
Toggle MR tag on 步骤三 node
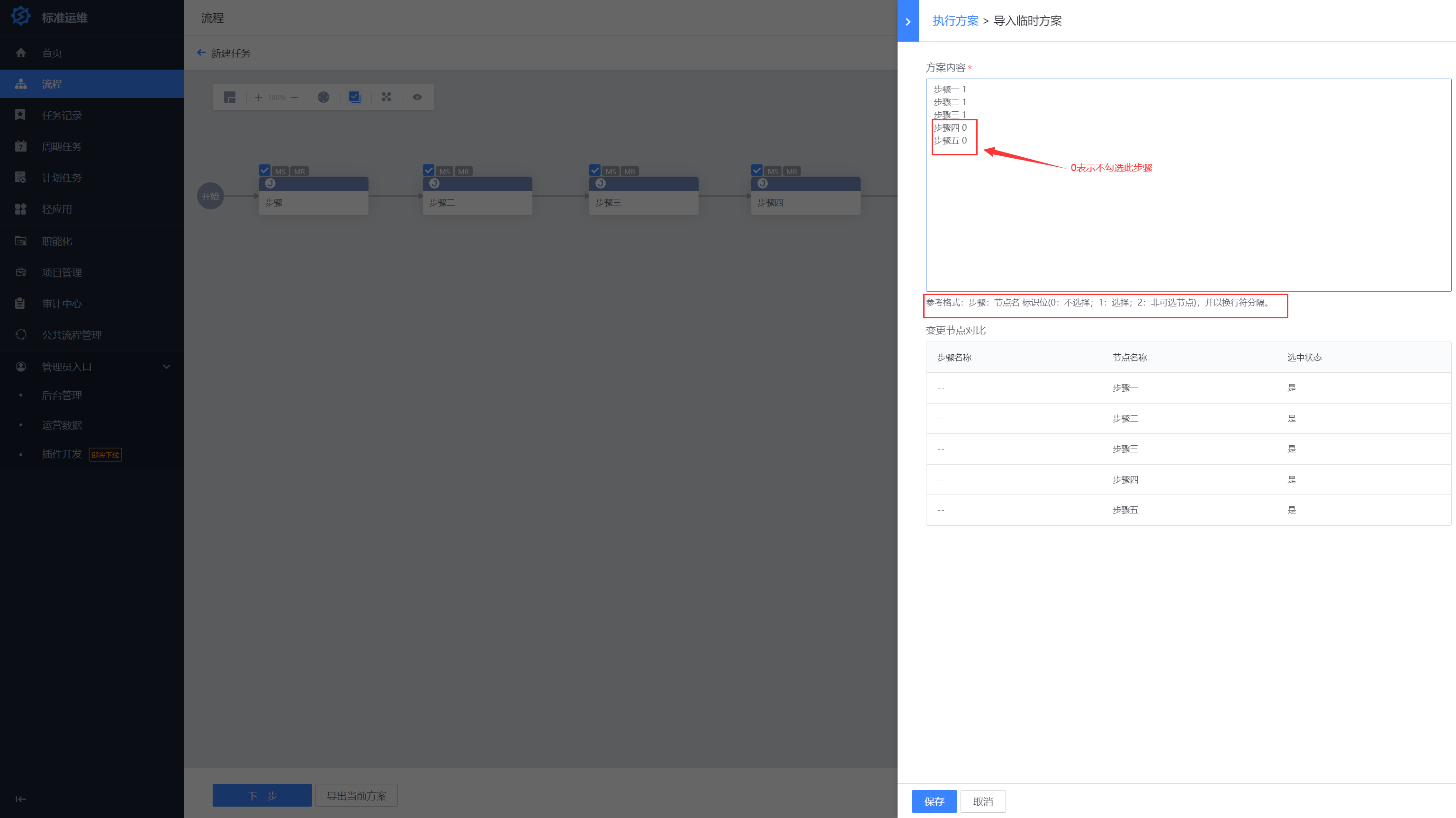pos(629,171)
